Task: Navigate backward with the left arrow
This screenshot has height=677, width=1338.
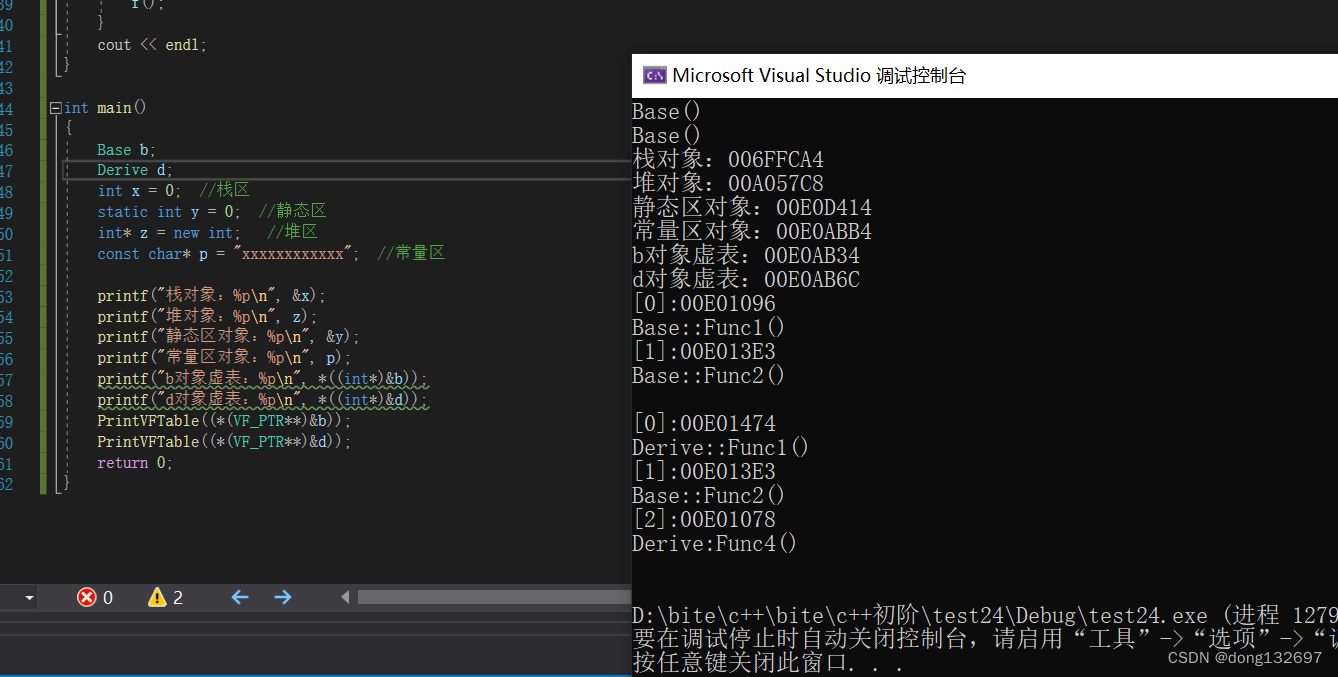Action: [x=240, y=597]
